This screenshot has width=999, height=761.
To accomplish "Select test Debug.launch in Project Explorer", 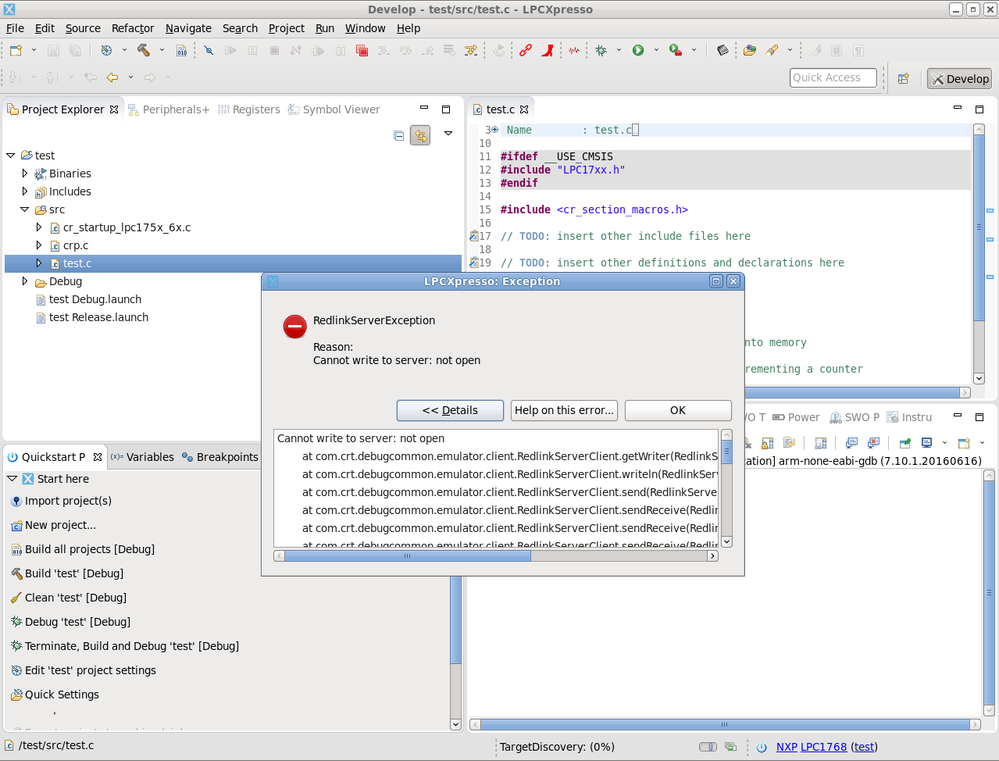I will click(x=95, y=299).
